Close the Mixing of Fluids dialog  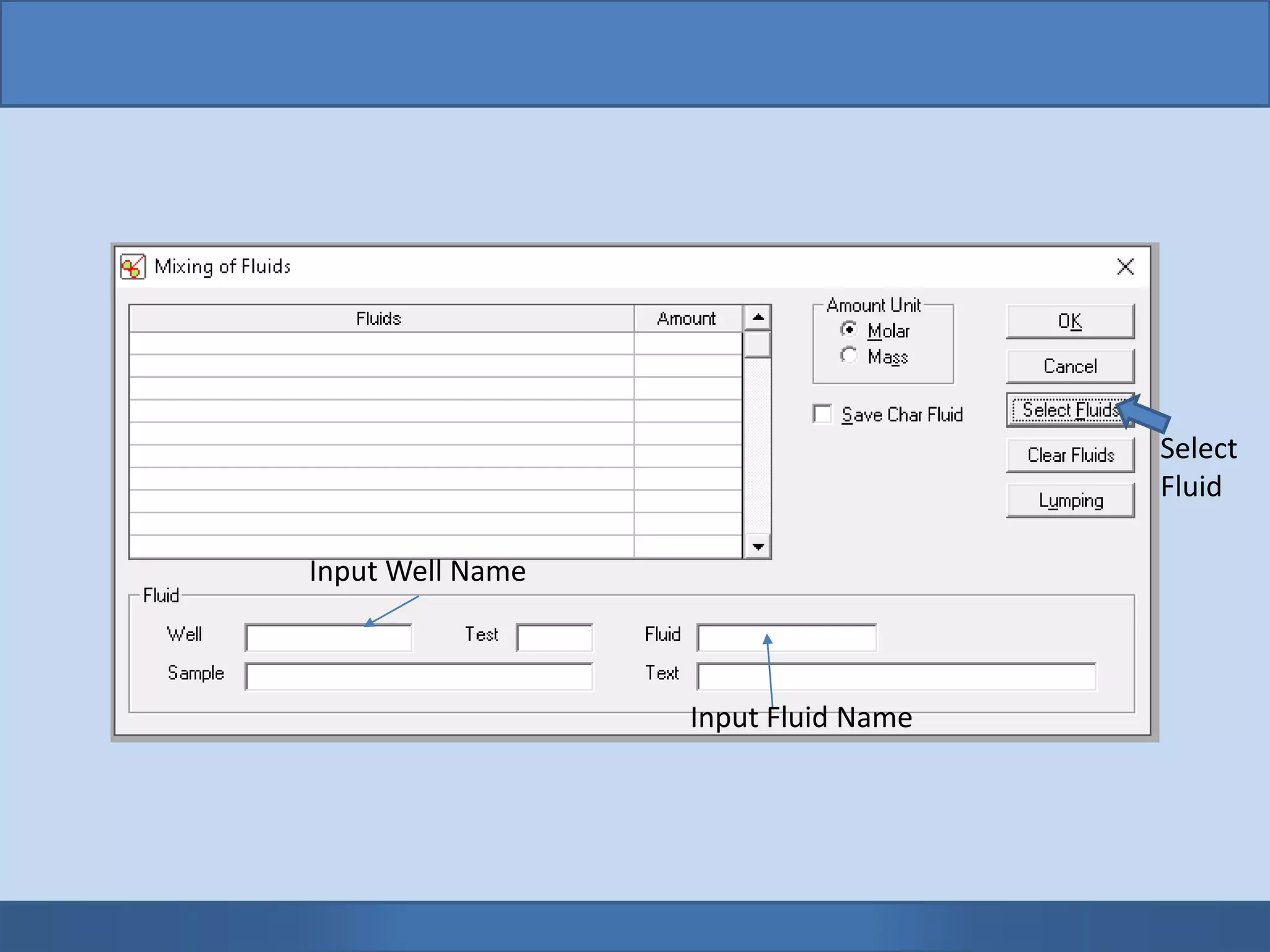pos(1125,267)
